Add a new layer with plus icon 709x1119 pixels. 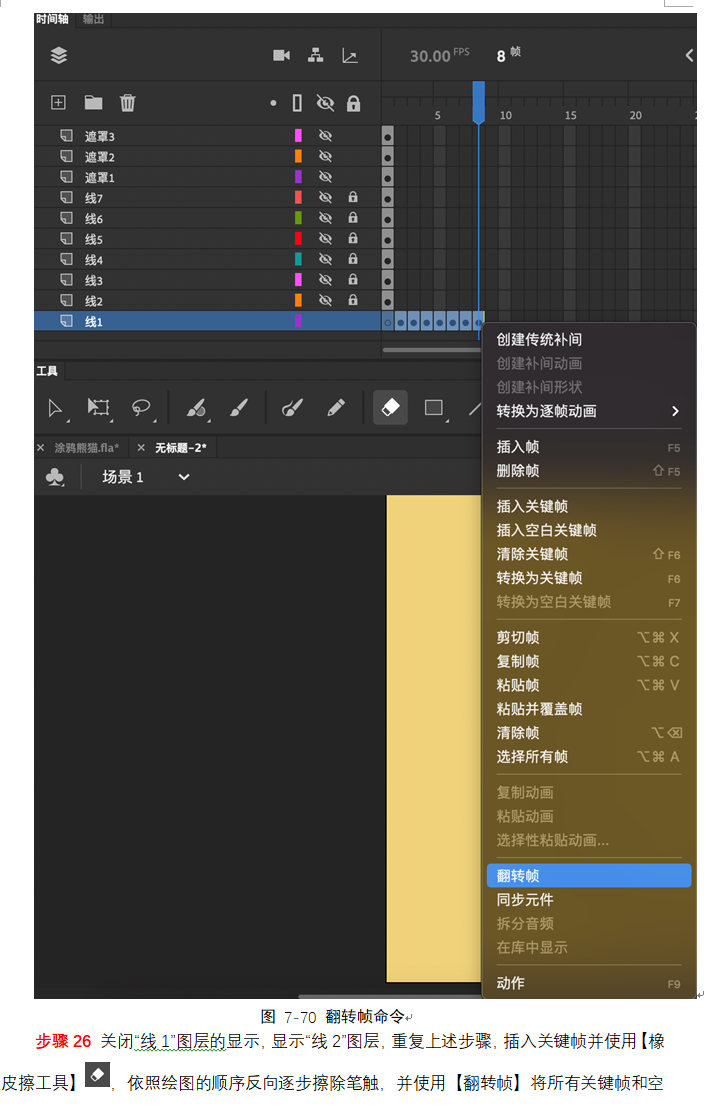click(x=59, y=103)
